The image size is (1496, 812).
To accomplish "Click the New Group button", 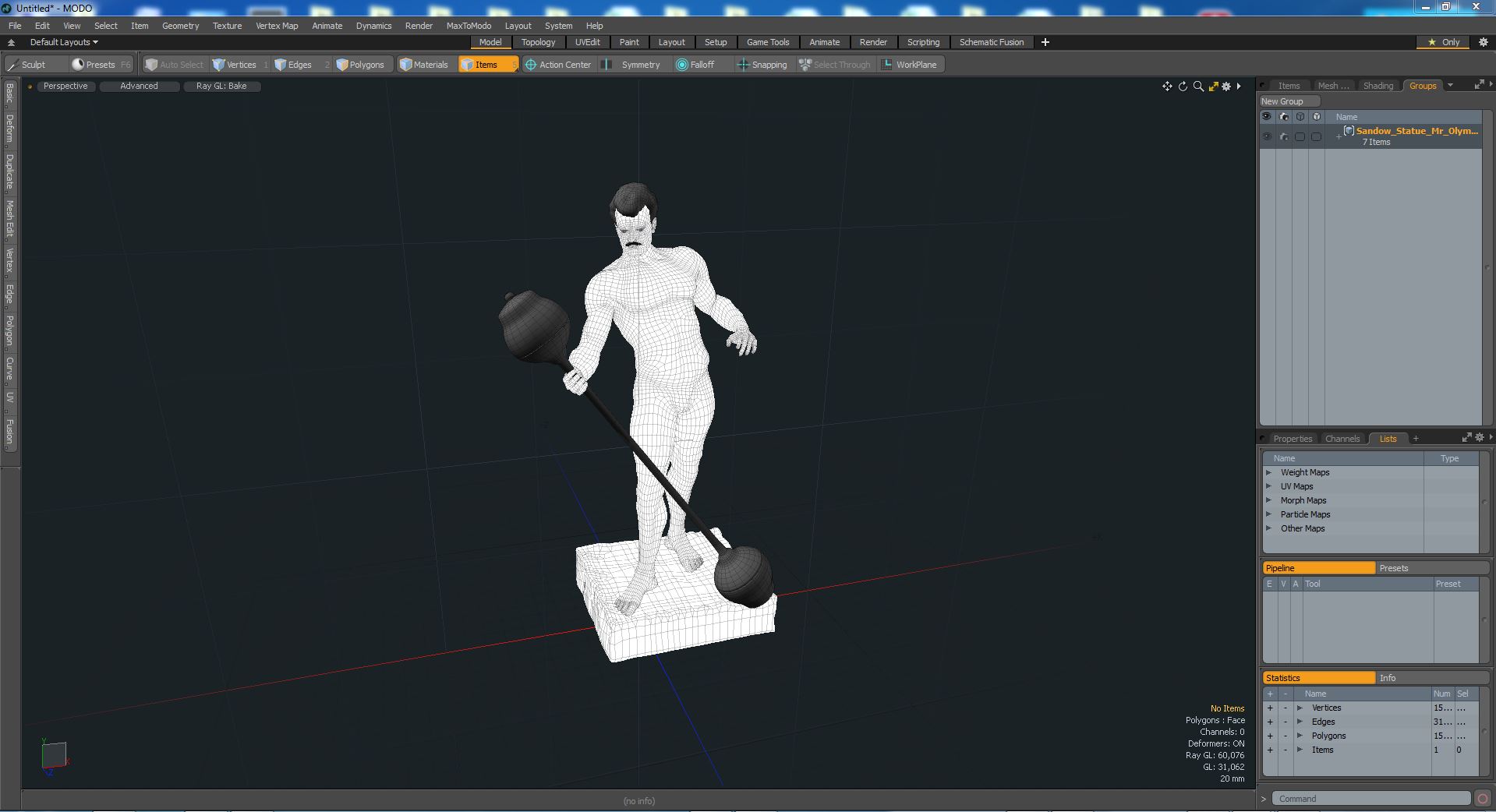I will (1289, 101).
